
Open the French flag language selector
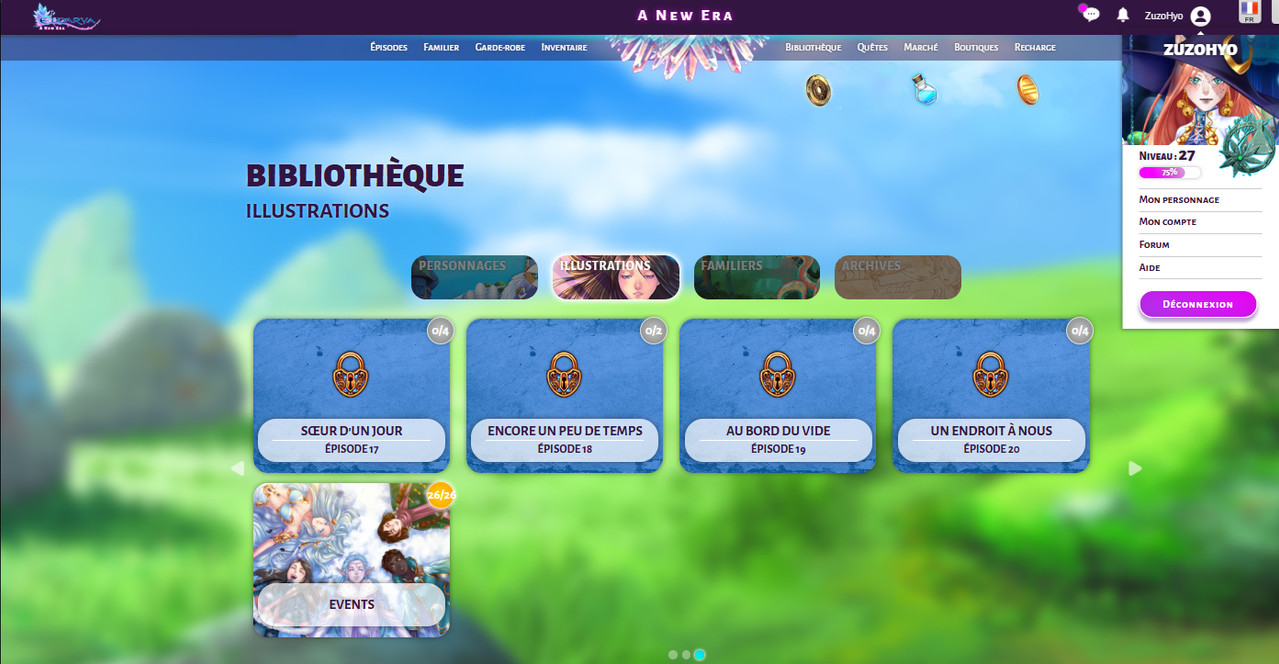tap(1249, 12)
